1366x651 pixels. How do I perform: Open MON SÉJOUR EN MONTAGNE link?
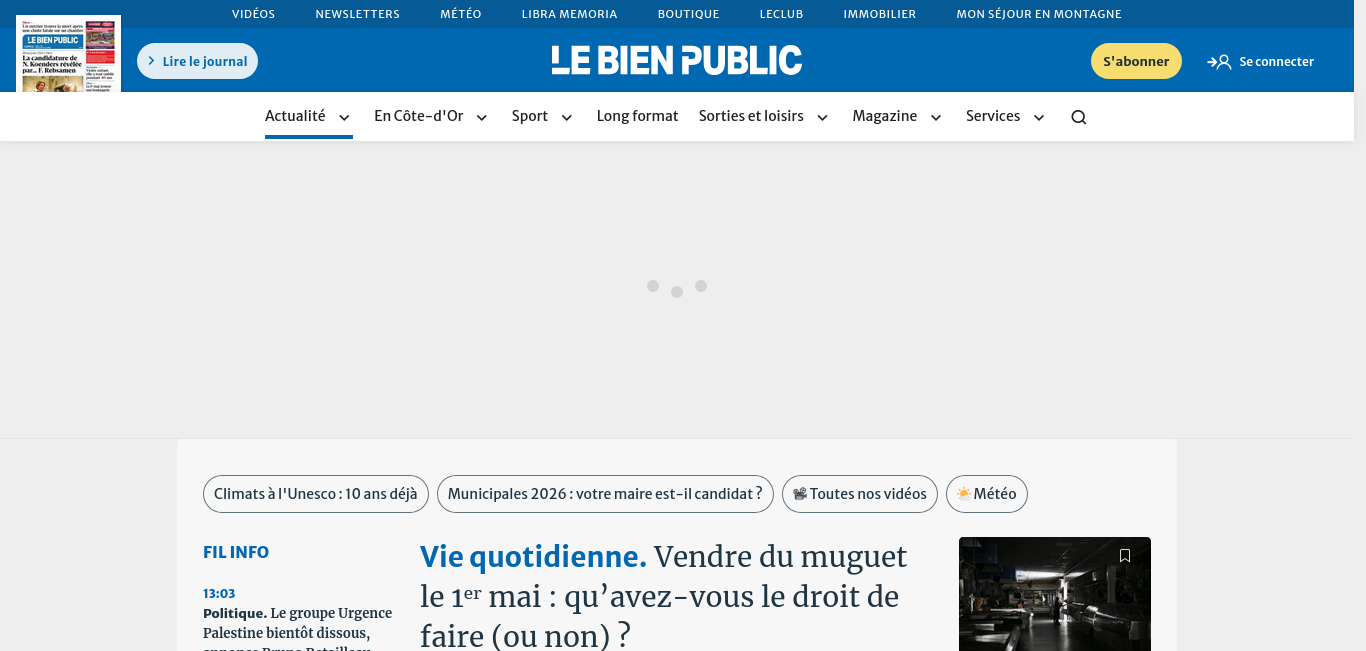click(1039, 14)
